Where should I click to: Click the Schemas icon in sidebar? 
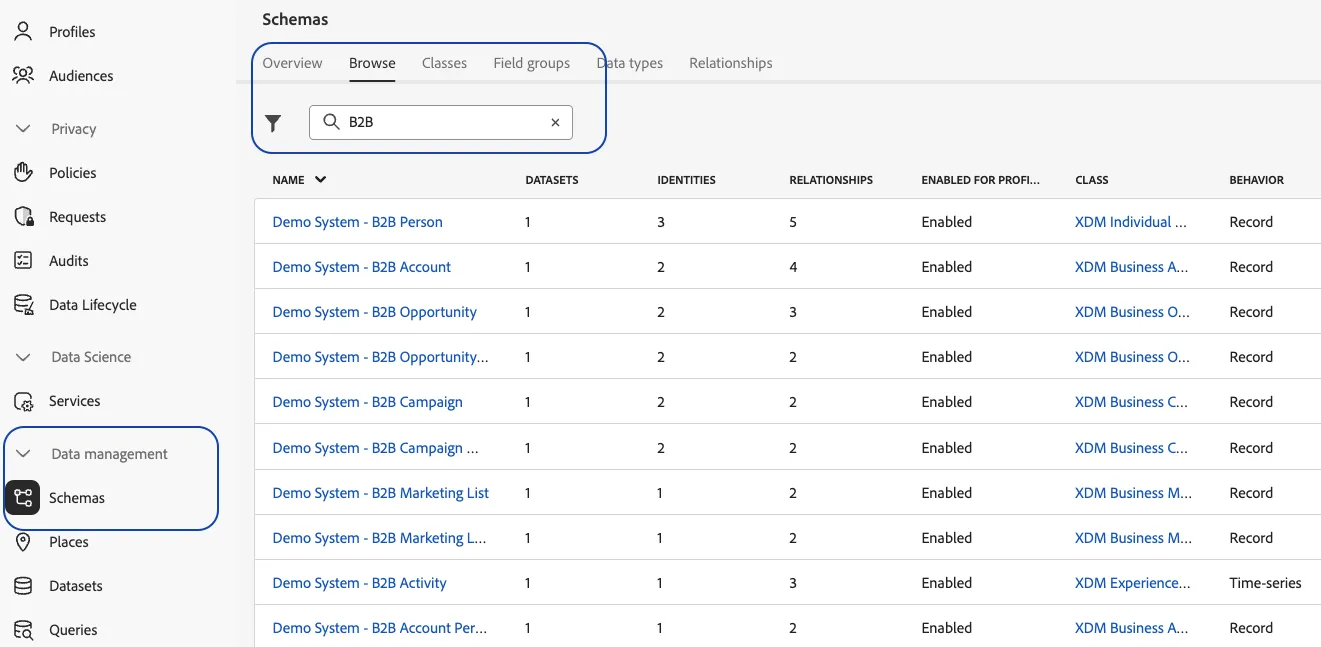[23, 498]
